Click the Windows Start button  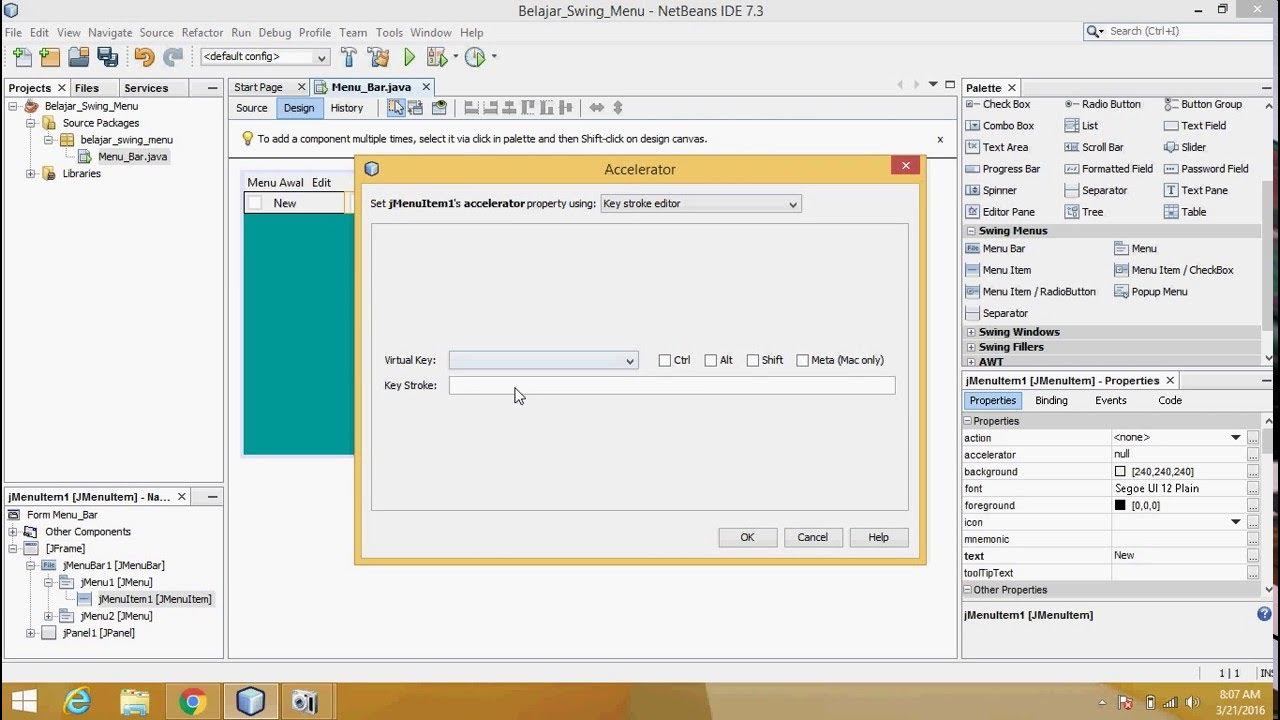(24, 701)
